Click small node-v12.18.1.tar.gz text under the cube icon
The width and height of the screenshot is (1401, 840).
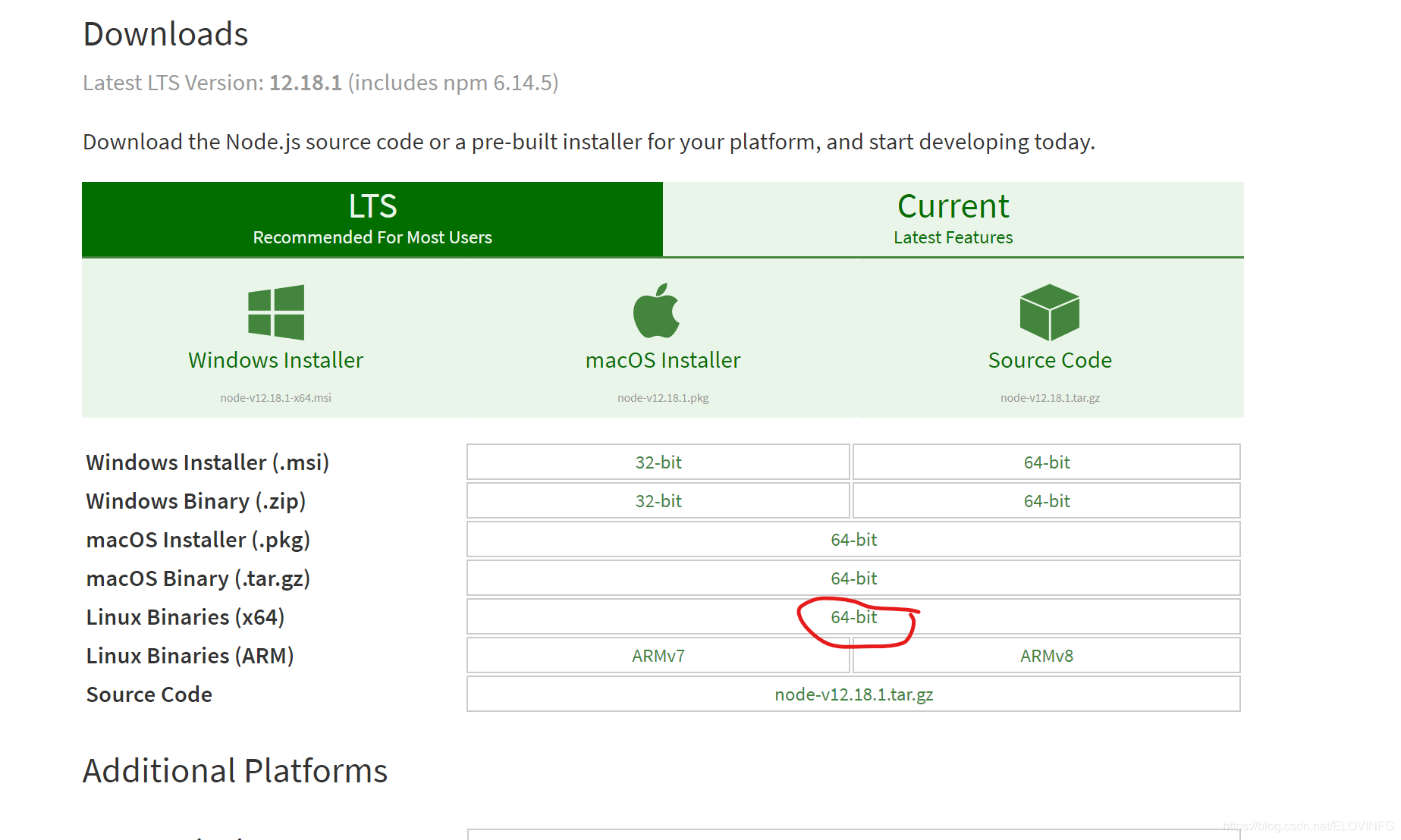point(1050,397)
